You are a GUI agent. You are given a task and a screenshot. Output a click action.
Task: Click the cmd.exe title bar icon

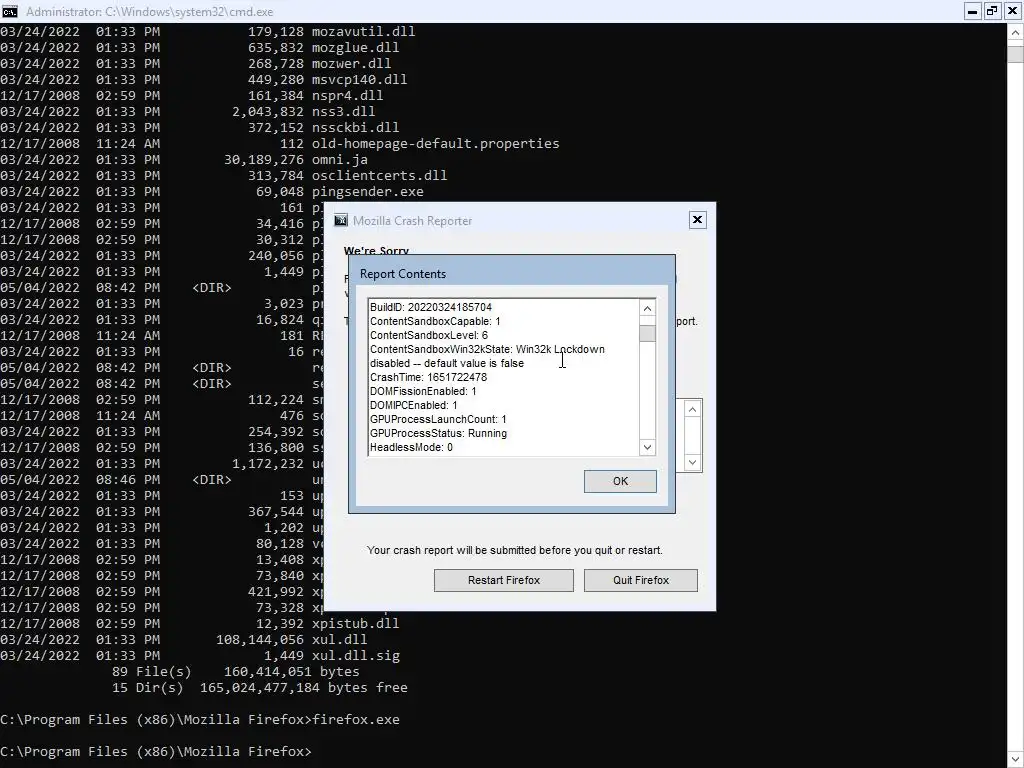[9, 11]
